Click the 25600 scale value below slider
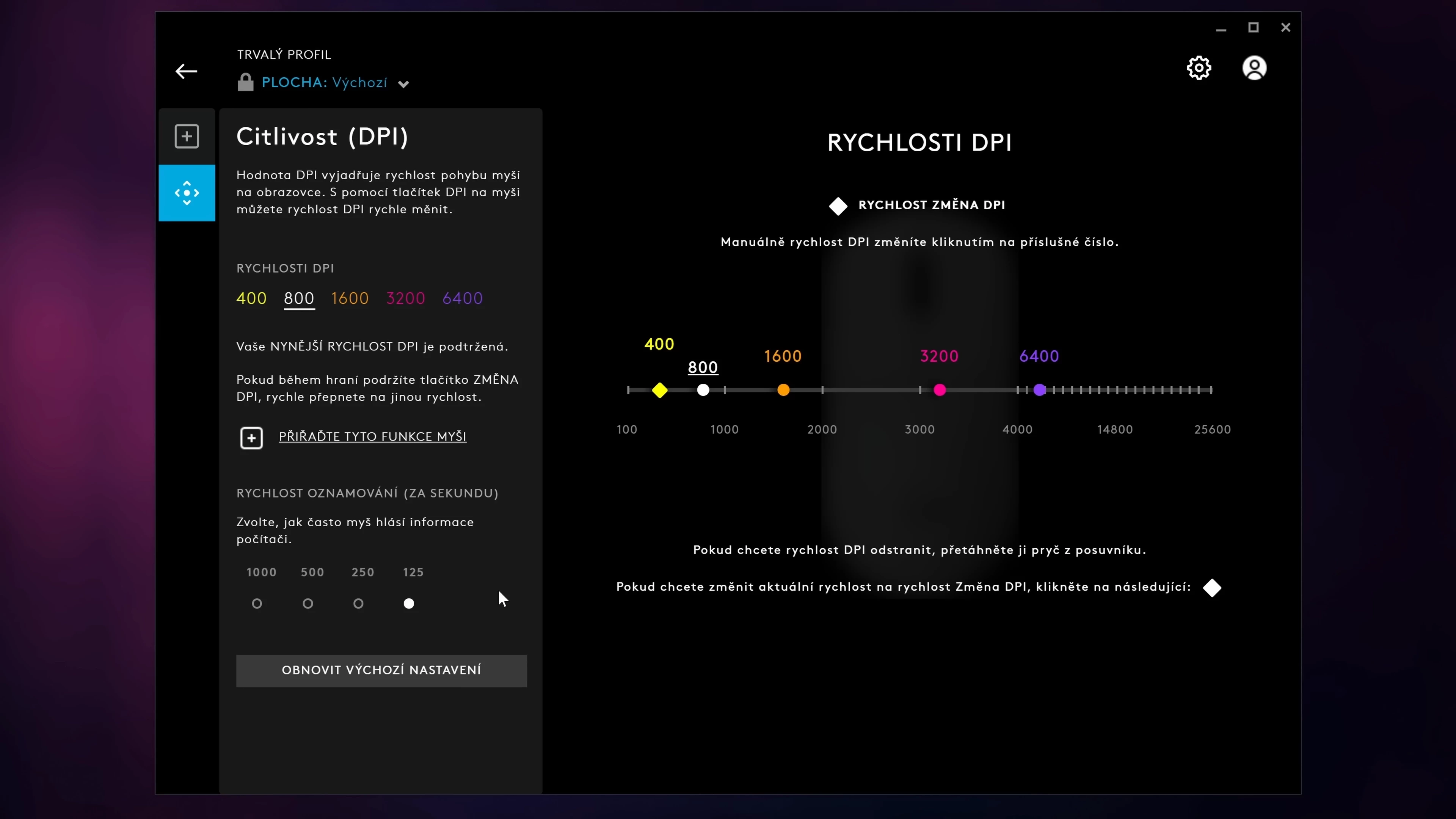Viewport: 1456px width, 819px height. point(1213,430)
